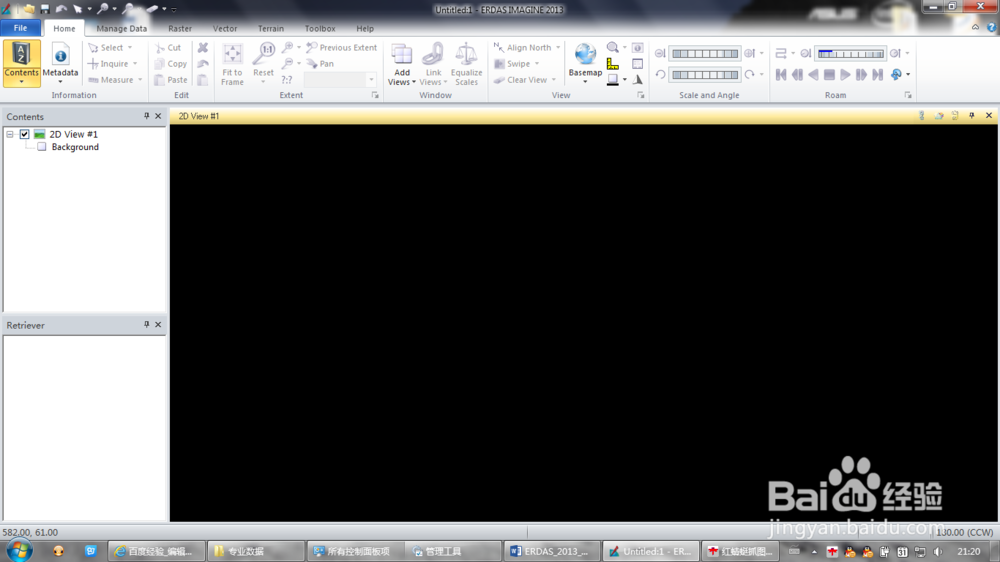1000x562 pixels.
Task: Click the zoom scale slider bar
Action: pos(705,54)
